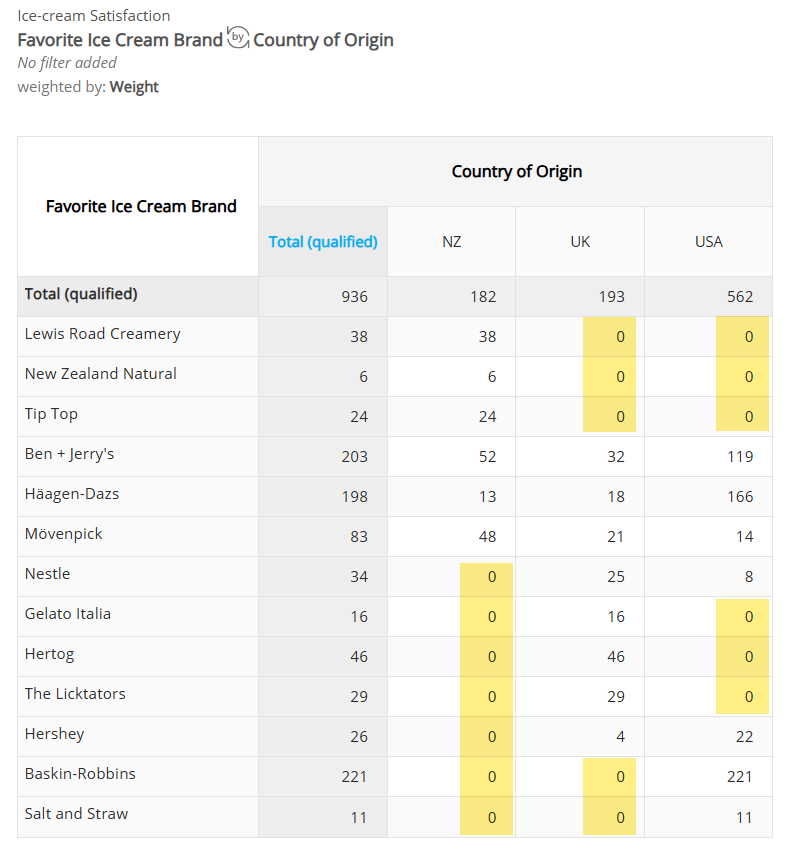
Task: Select the Ben + Jerry's row label
Action: 69,454
